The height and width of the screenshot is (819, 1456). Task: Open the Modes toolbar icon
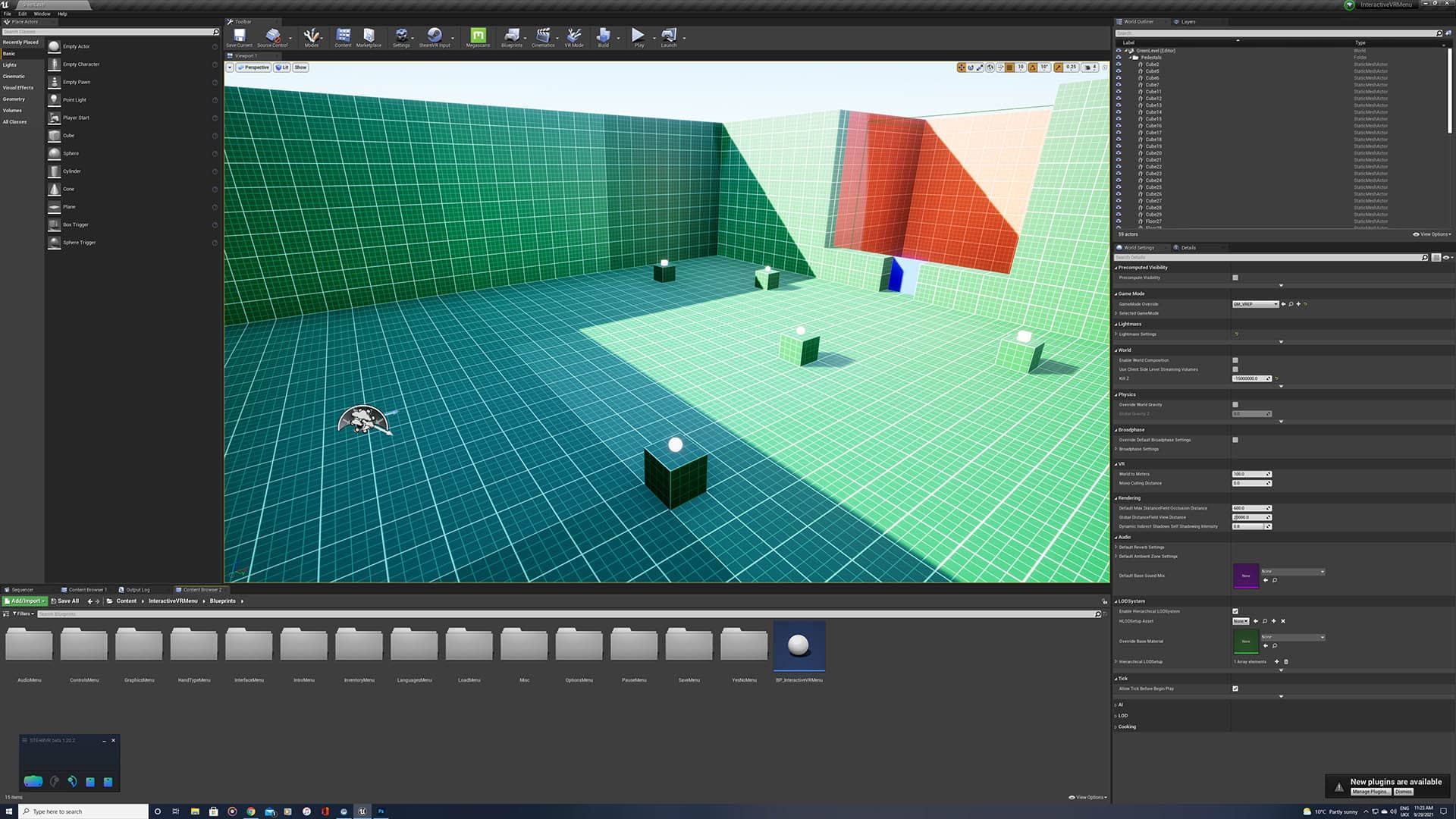click(x=311, y=37)
